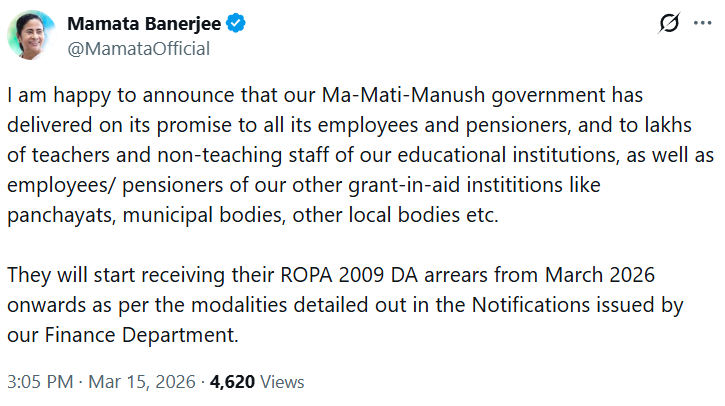The height and width of the screenshot is (406, 725).
Task: Click Mamata Banerjee's profile avatar
Action: point(31,35)
